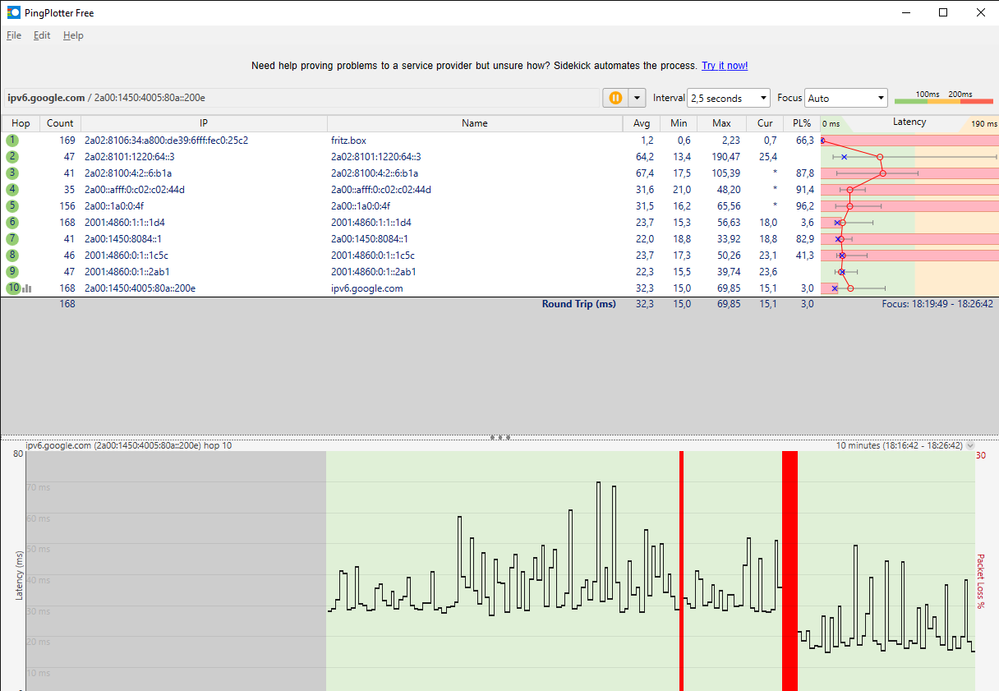
Task: Click the Focus: 18:19:49 - 18:26:42 text
Action: (937, 304)
